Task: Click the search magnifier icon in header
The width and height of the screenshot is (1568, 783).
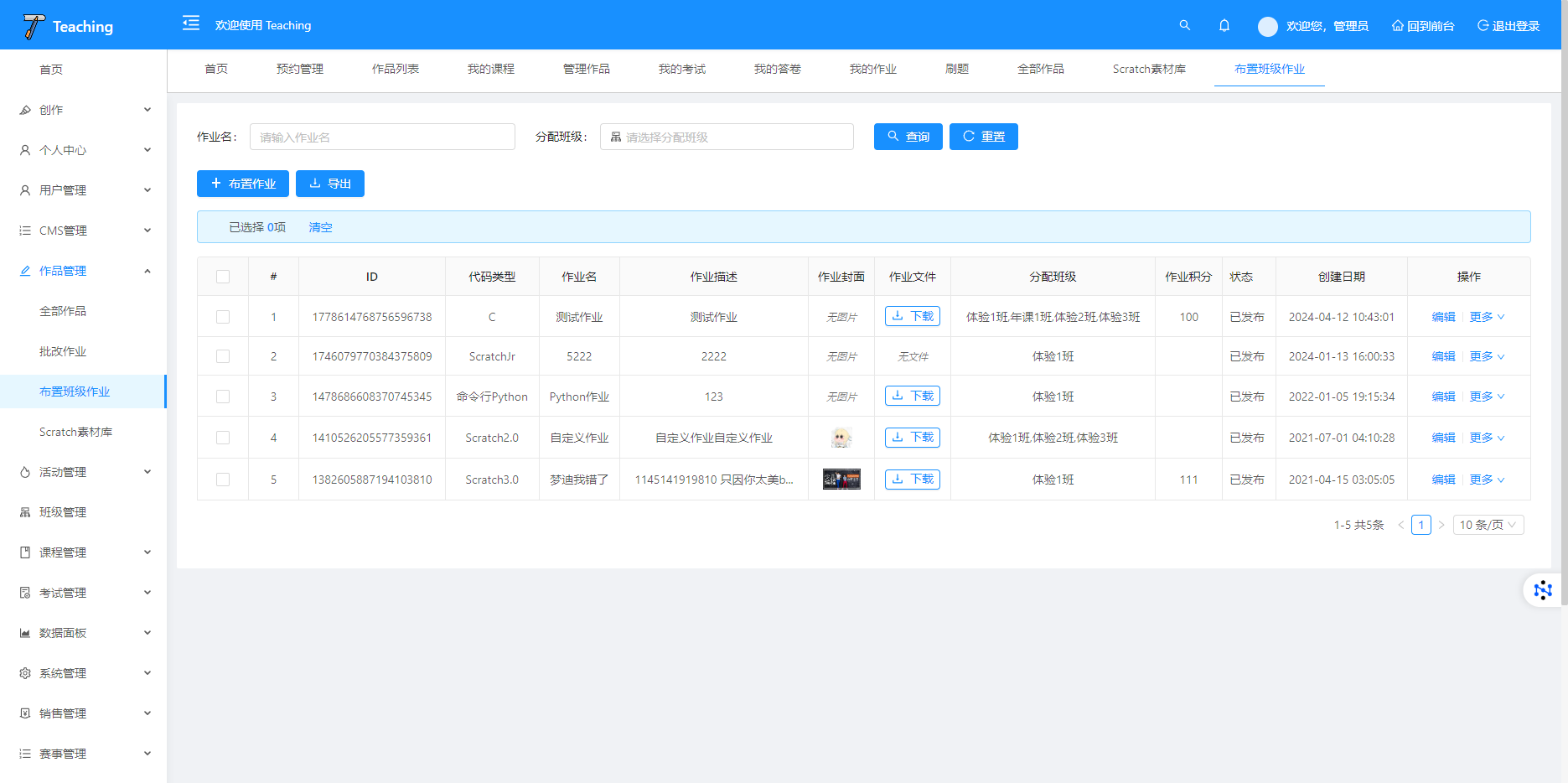Action: tap(1184, 25)
